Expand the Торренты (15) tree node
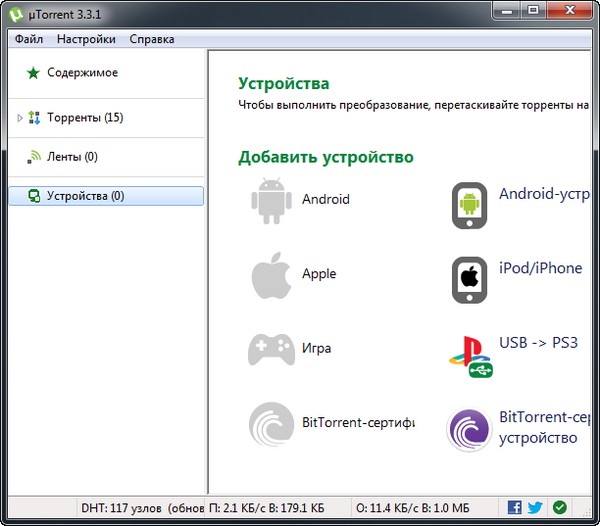The image size is (600, 526). coord(19,118)
